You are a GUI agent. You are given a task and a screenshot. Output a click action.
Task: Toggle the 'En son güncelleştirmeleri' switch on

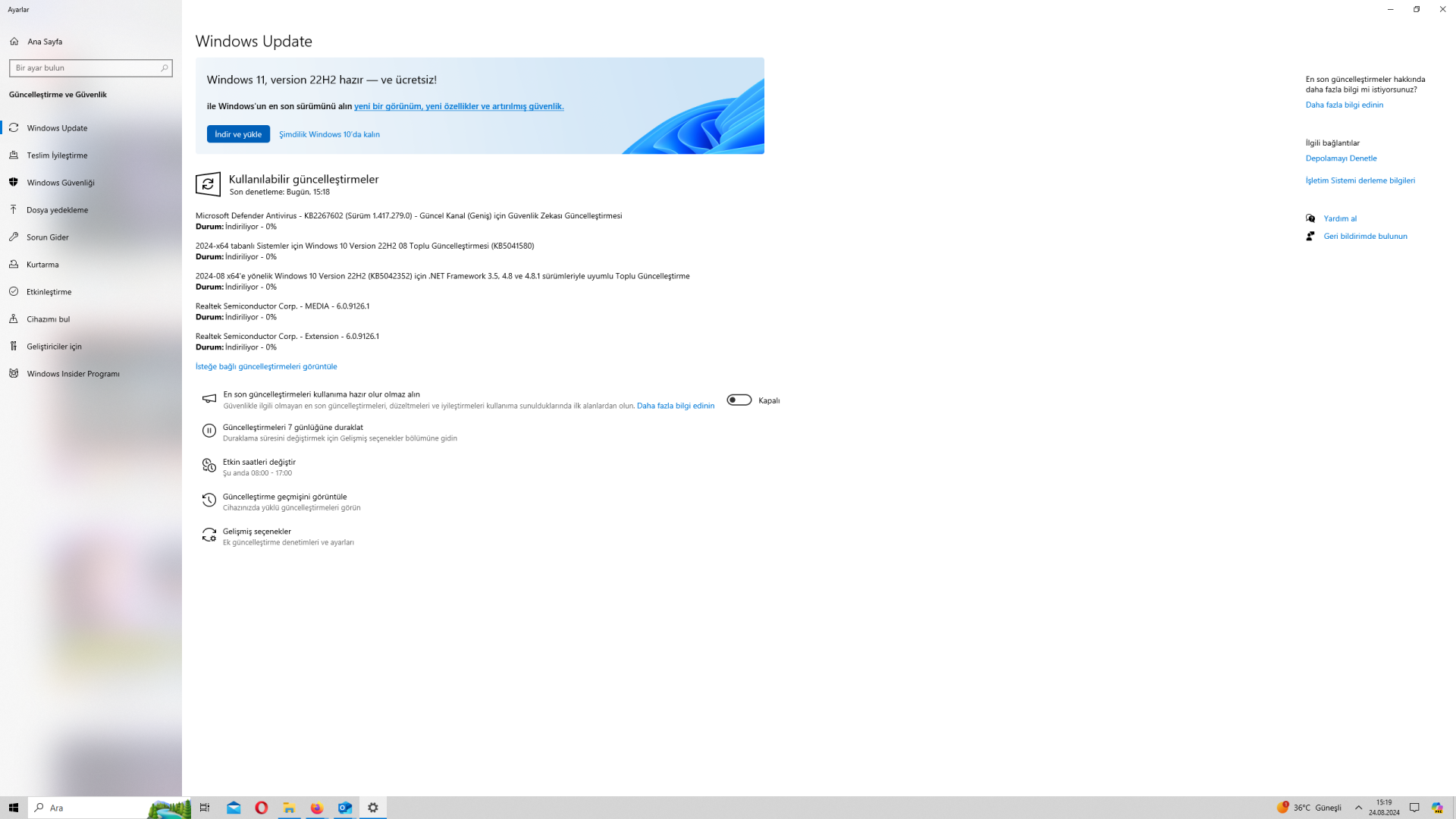(x=739, y=400)
